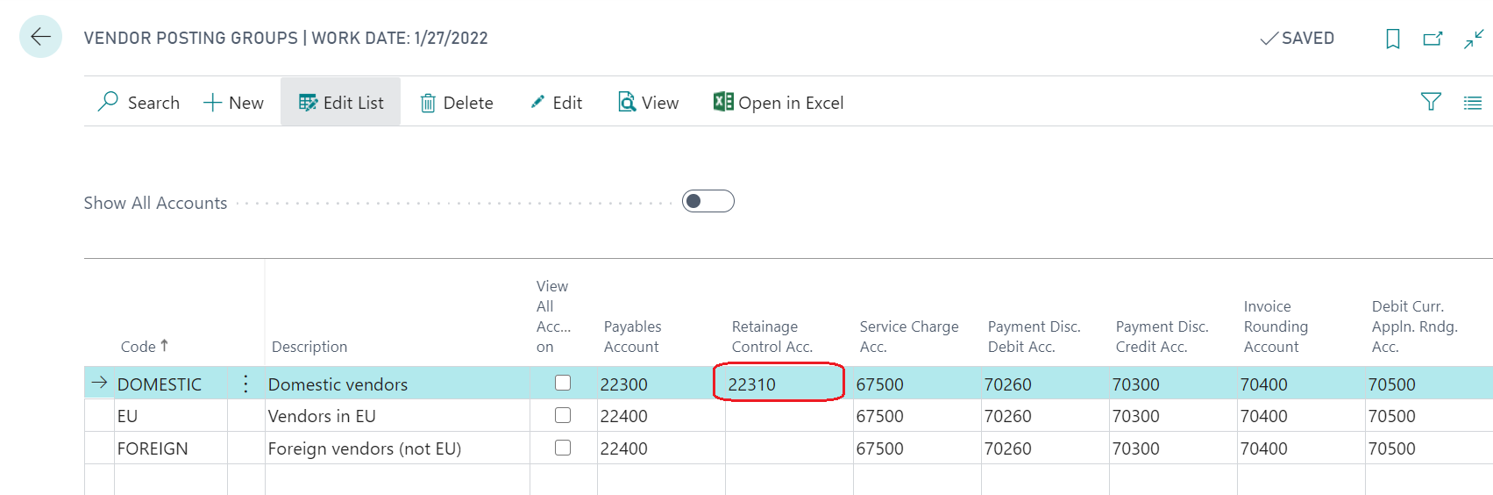Click the back arrow button
This screenshot has height=495, width=1493.
pos(40,38)
